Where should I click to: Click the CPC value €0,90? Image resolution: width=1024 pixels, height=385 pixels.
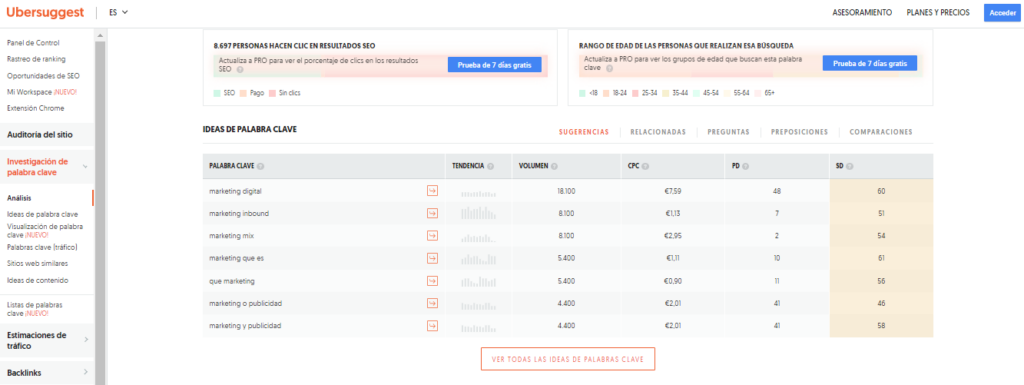click(673, 281)
